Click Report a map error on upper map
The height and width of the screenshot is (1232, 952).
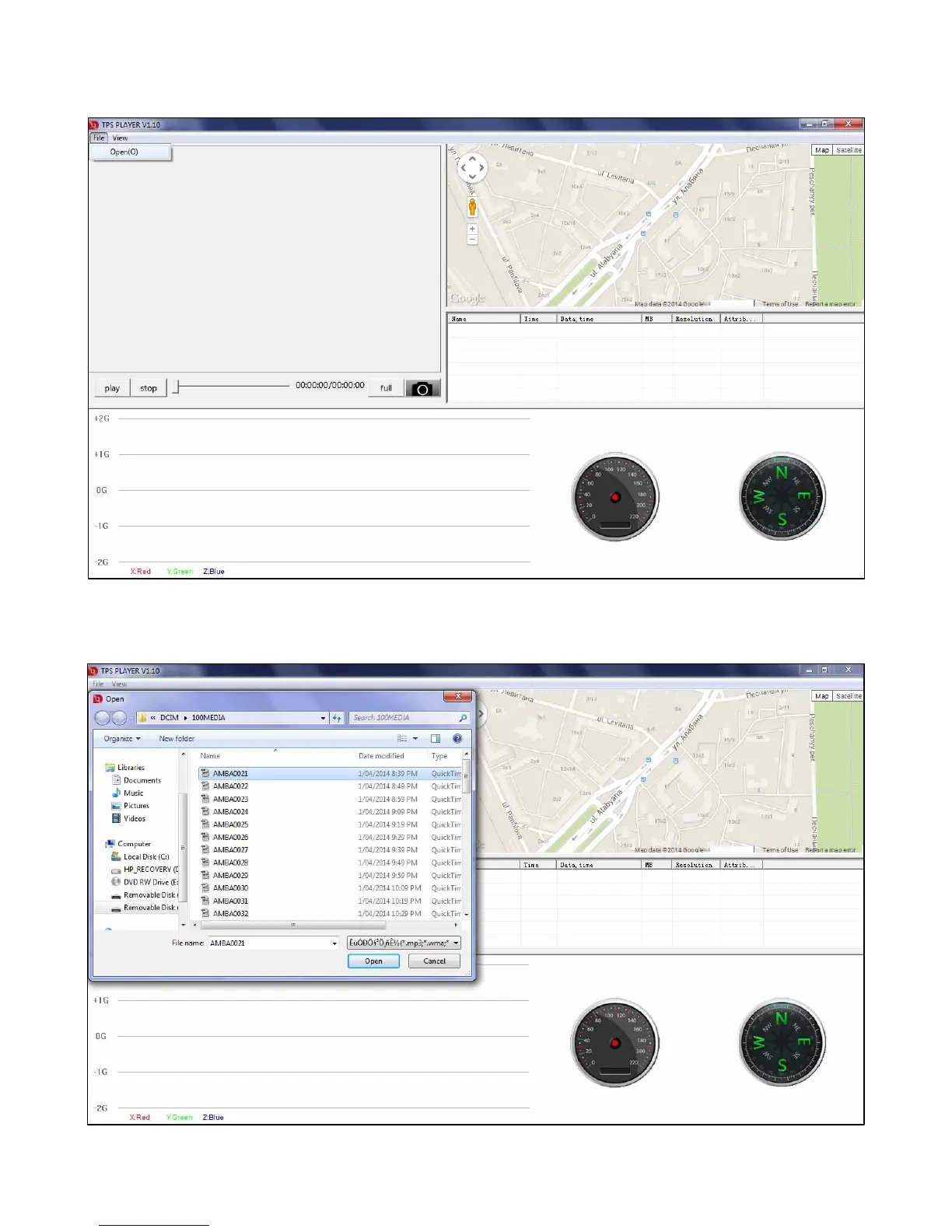point(830,304)
